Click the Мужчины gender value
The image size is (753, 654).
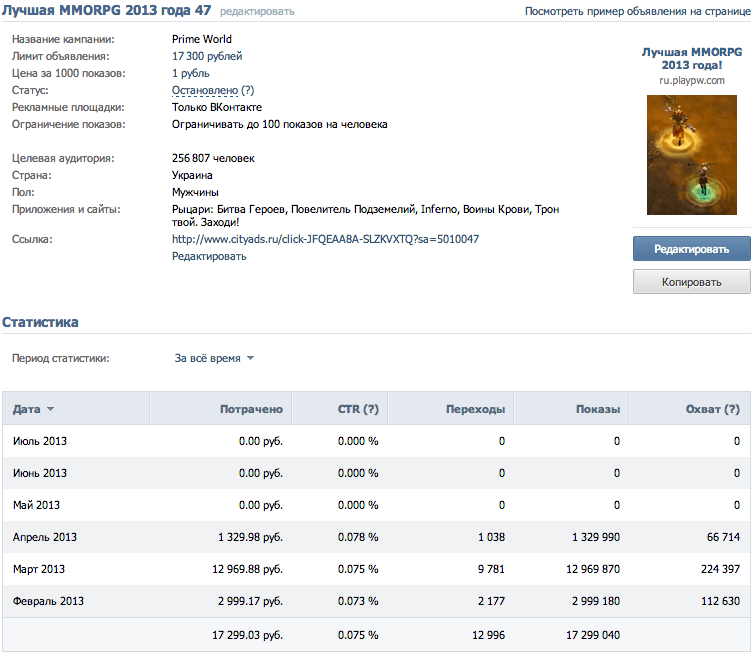tap(195, 193)
